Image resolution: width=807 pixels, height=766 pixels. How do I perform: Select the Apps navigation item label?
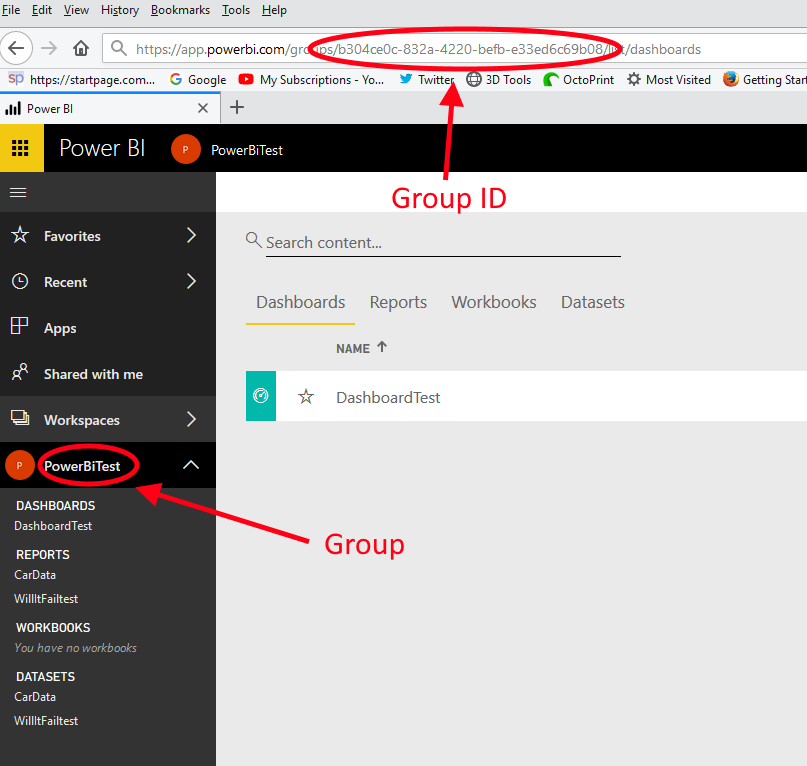click(60, 328)
